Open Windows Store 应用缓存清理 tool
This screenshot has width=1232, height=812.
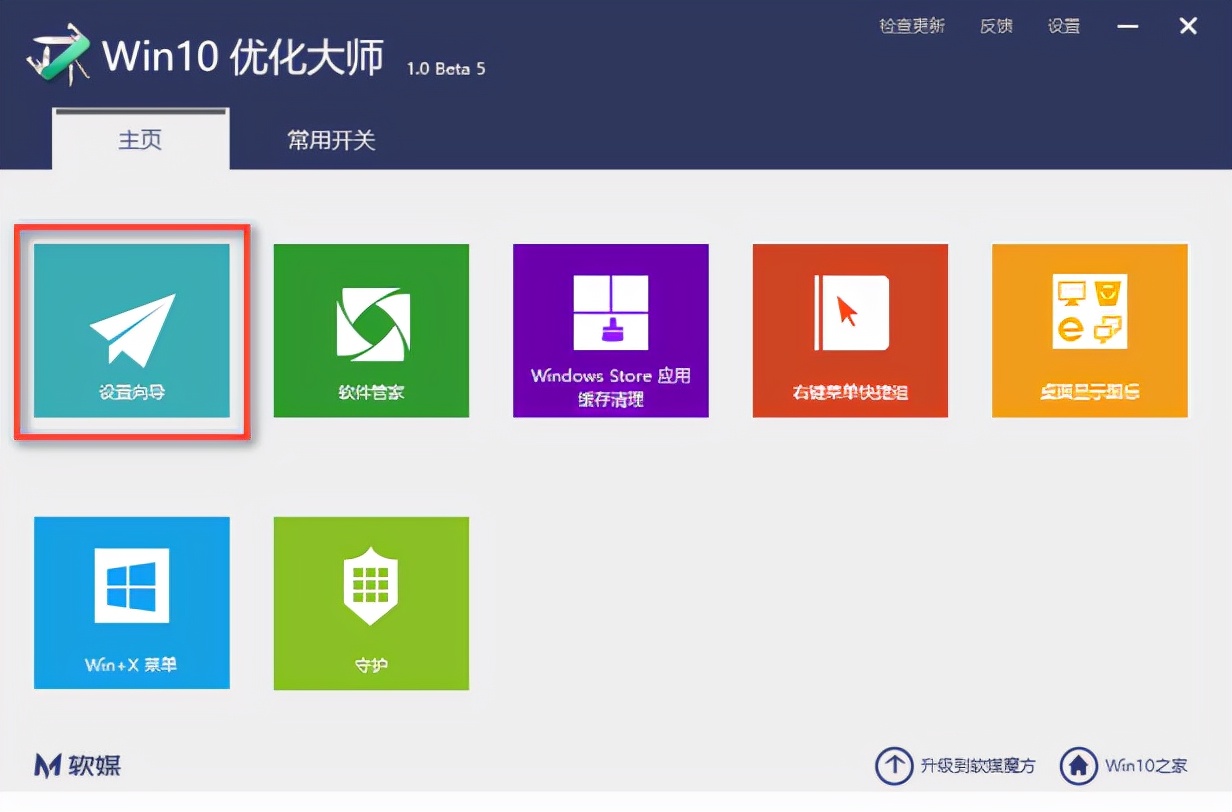click(610, 330)
